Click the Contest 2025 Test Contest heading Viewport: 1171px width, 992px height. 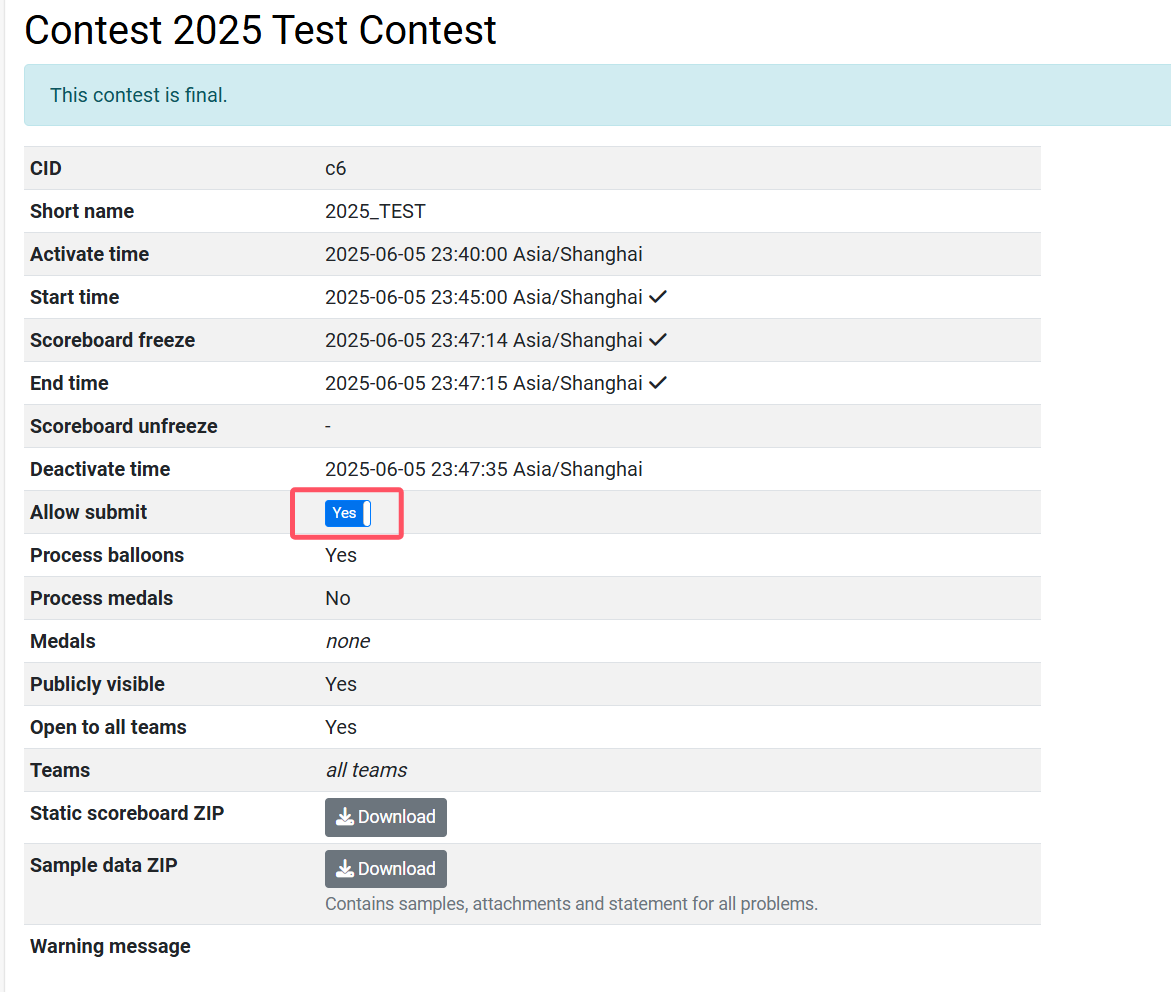261,30
